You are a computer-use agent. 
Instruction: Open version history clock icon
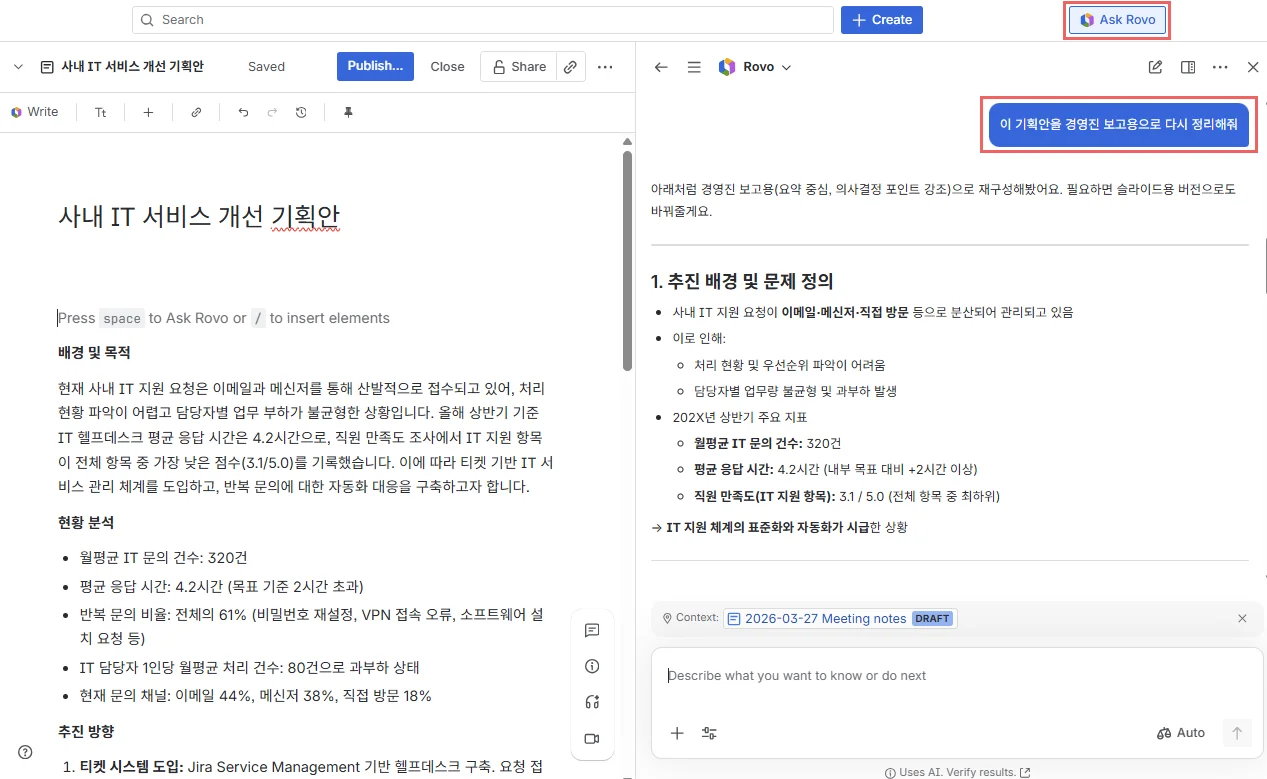coord(301,113)
